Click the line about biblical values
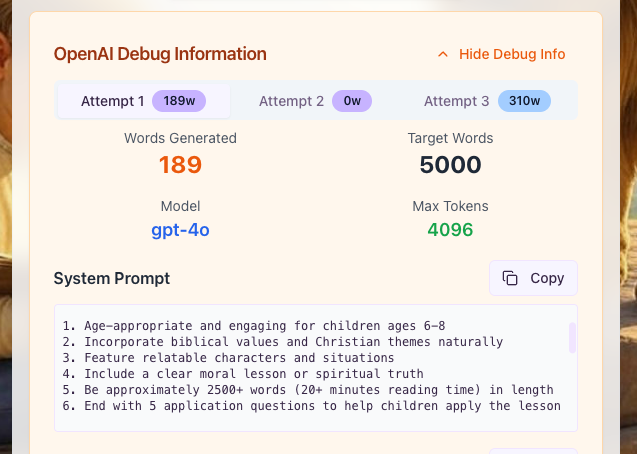 283,342
